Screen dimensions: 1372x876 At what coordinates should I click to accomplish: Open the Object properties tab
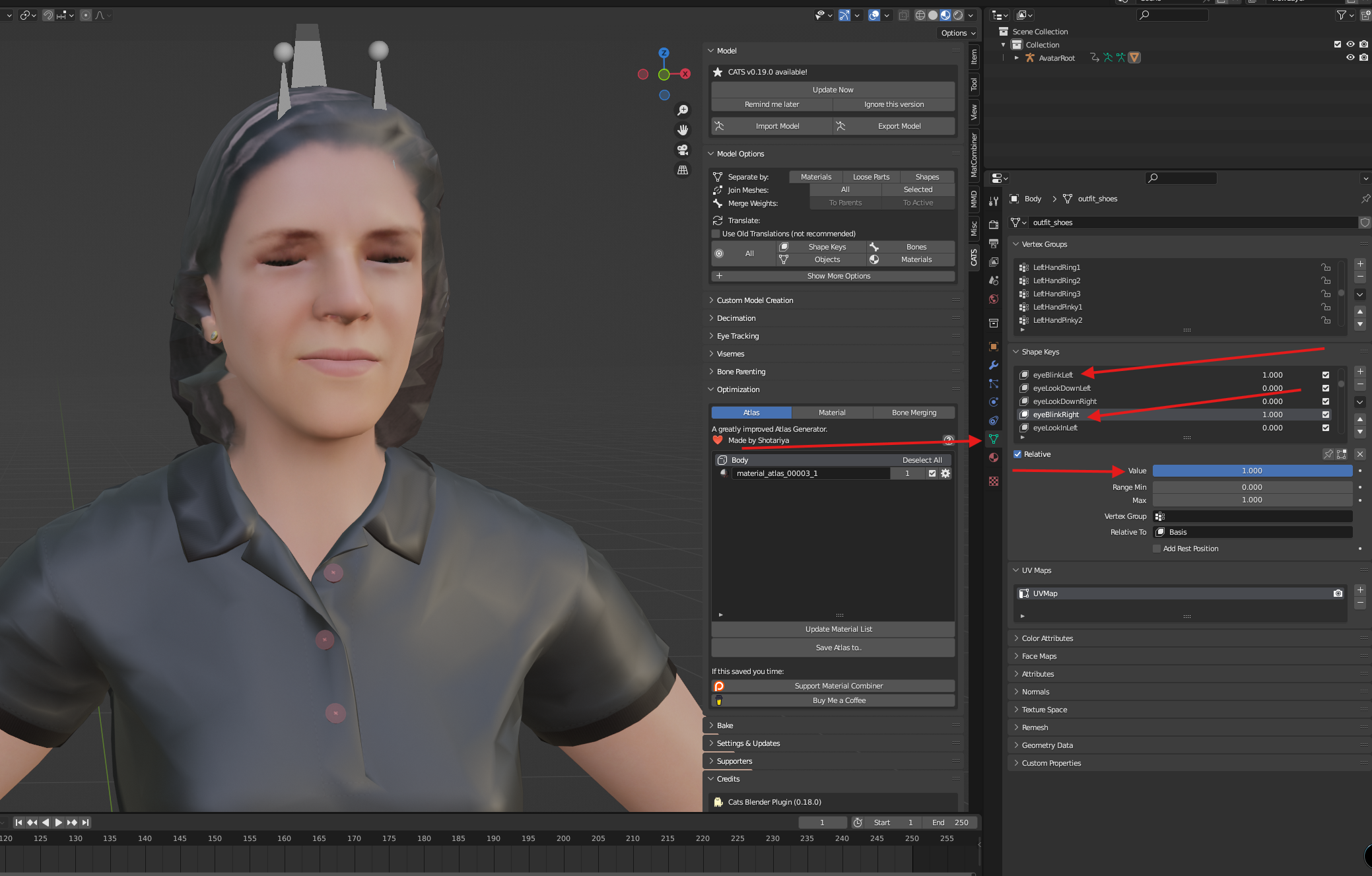click(x=994, y=347)
